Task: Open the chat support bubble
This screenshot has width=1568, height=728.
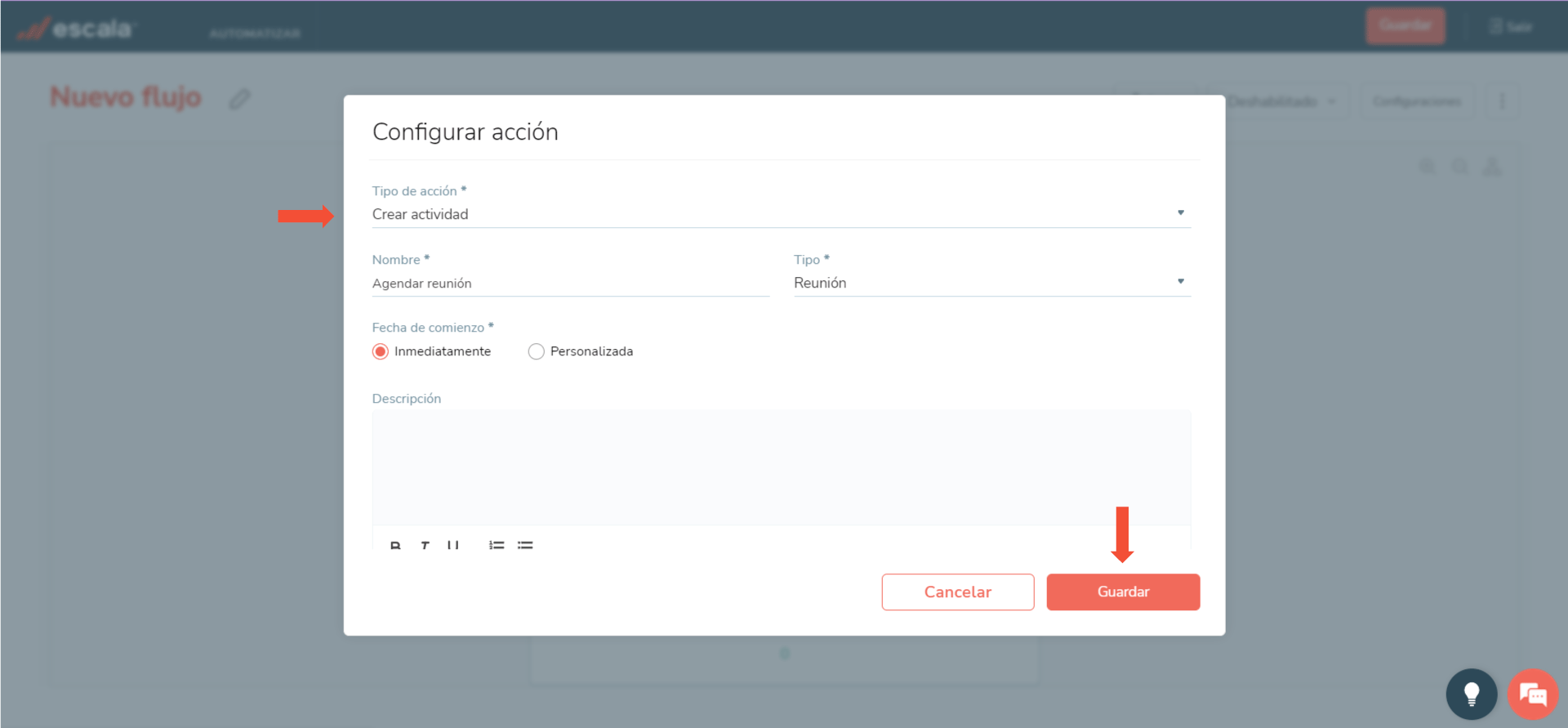Action: 1533,694
